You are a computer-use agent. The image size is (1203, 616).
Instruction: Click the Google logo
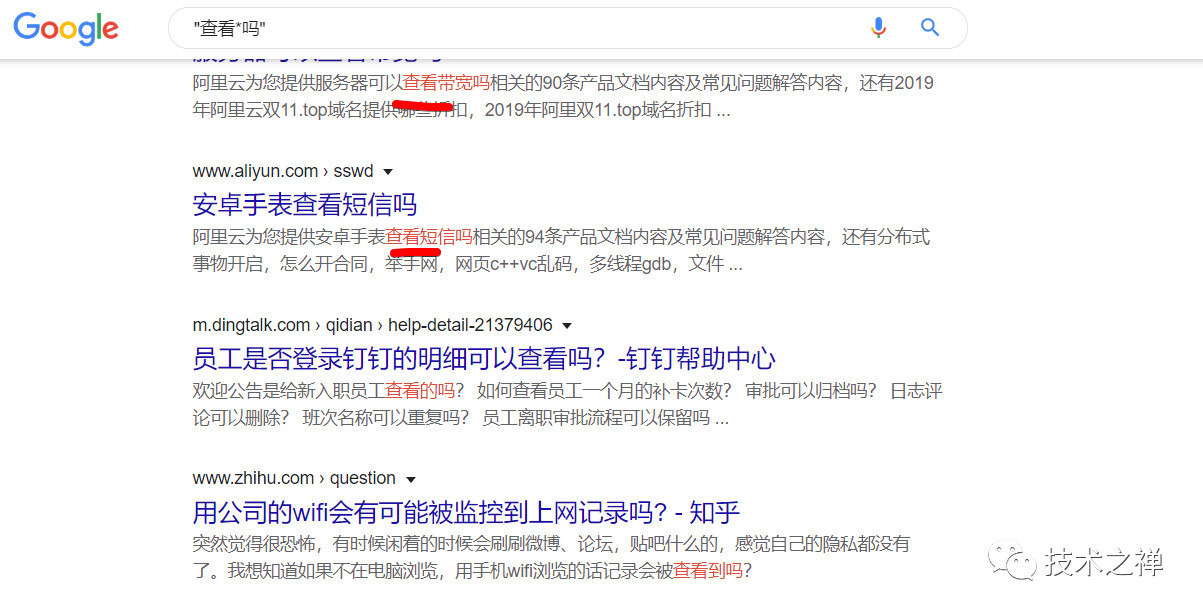pos(66,29)
